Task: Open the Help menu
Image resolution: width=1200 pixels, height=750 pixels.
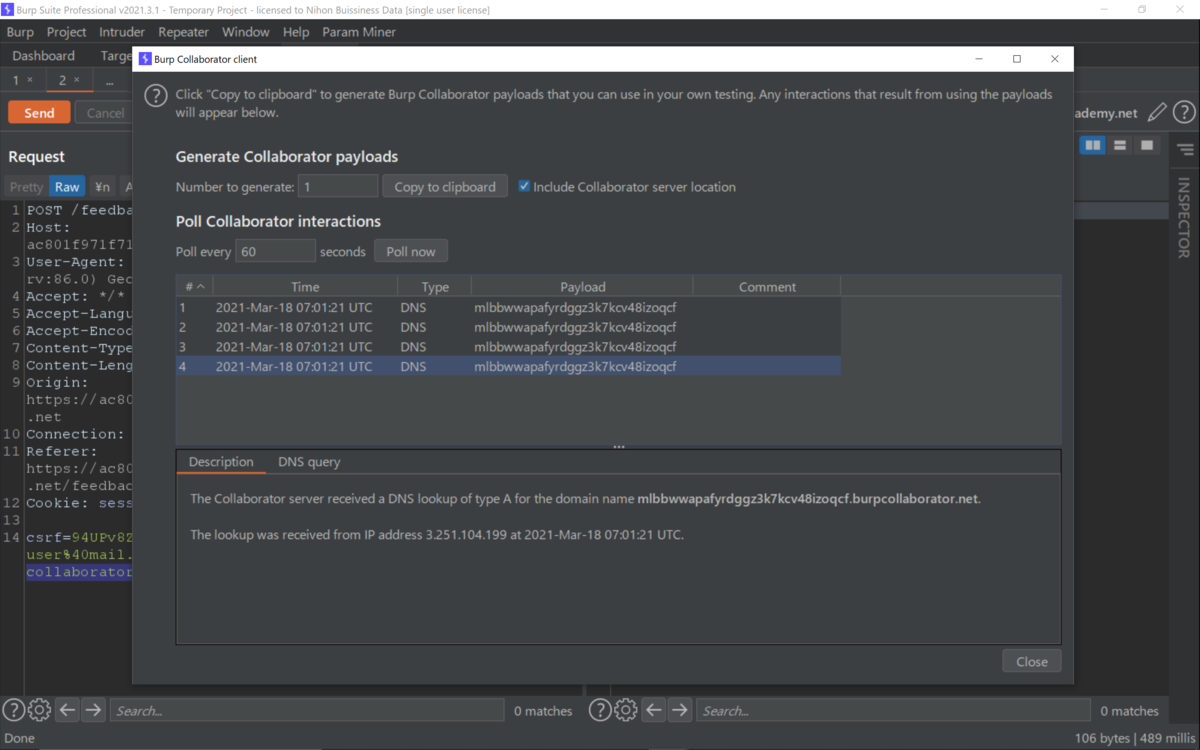Action: pos(296,32)
